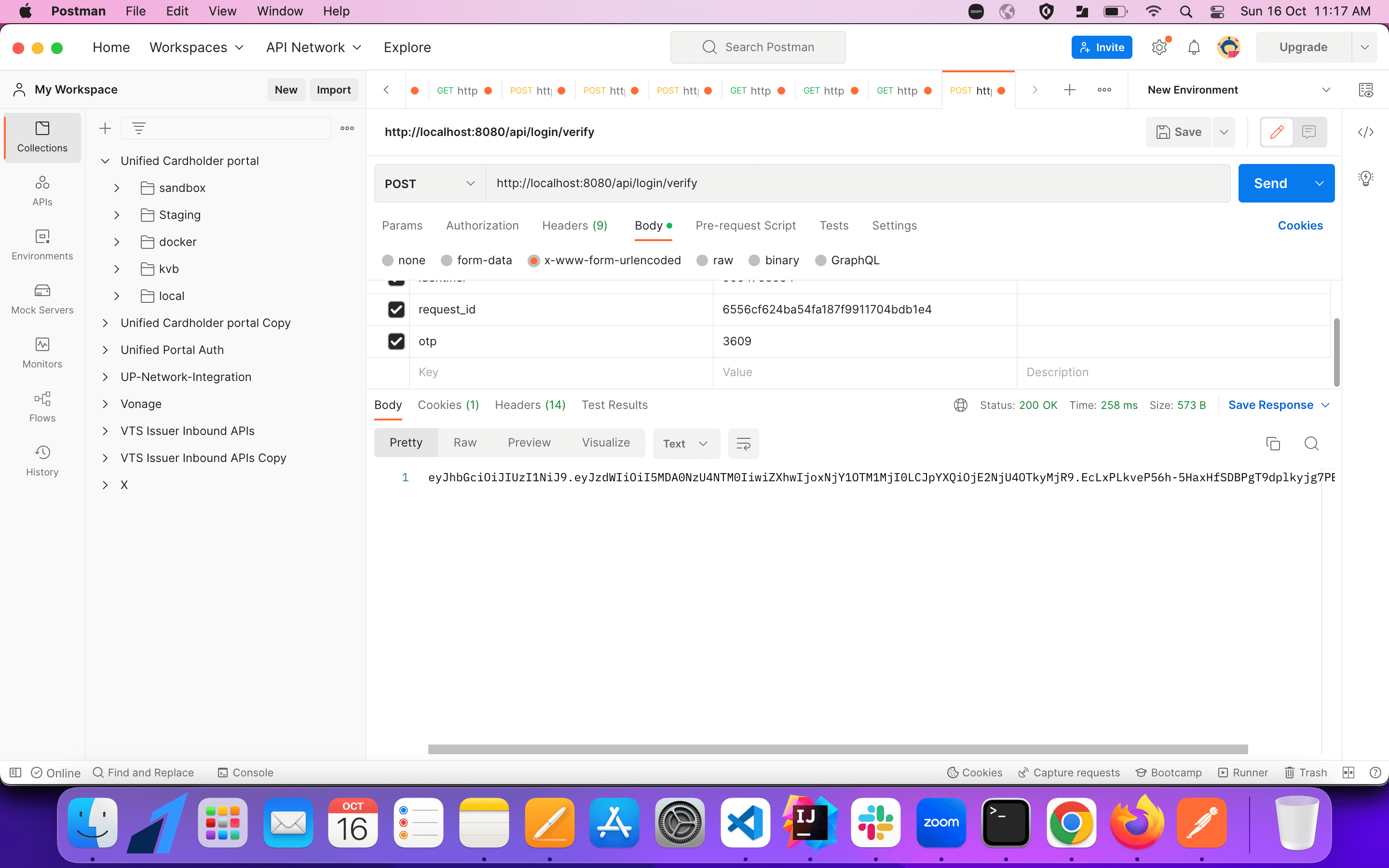Open the environment quick look icon
Image resolution: width=1389 pixels, height=868 pixels.
pyautogui.click(x=1365, y=90)
